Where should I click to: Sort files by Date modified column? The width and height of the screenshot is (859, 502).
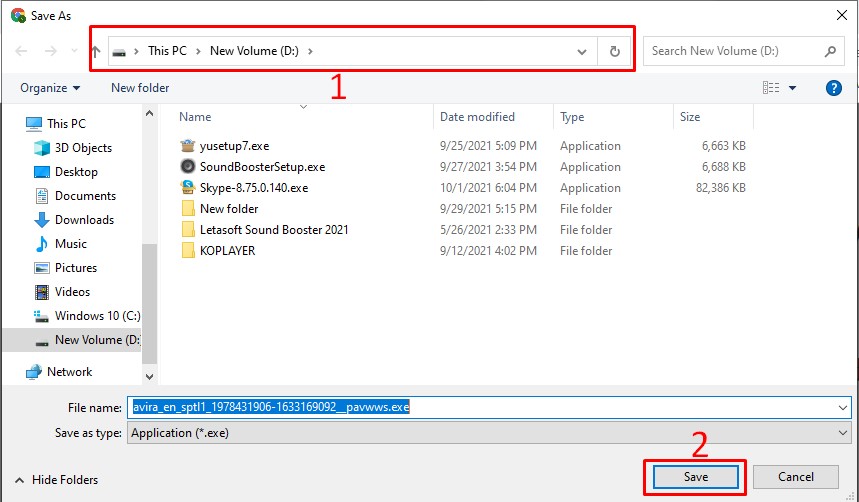click(477, 117)
